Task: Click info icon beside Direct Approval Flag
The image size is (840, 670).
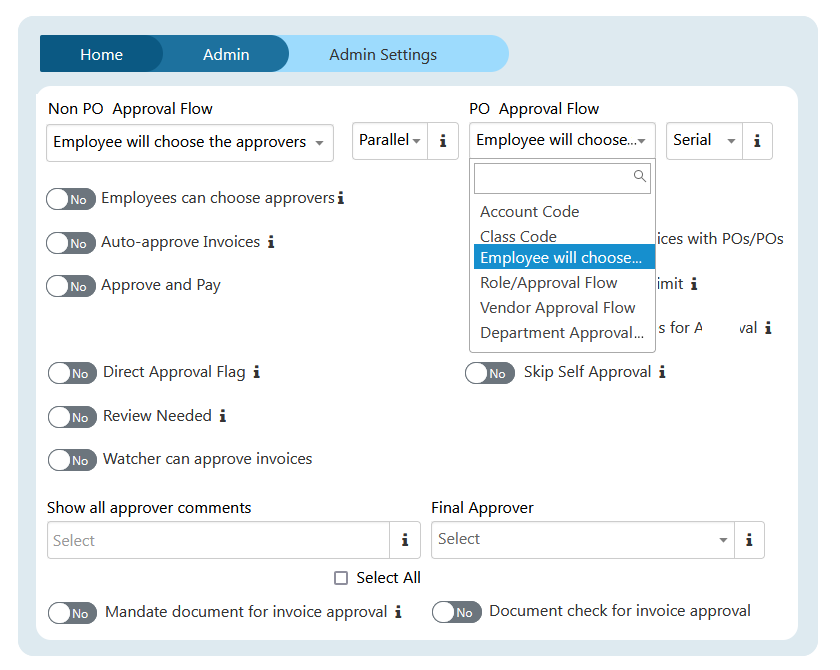Action: [x=256, y=372]
